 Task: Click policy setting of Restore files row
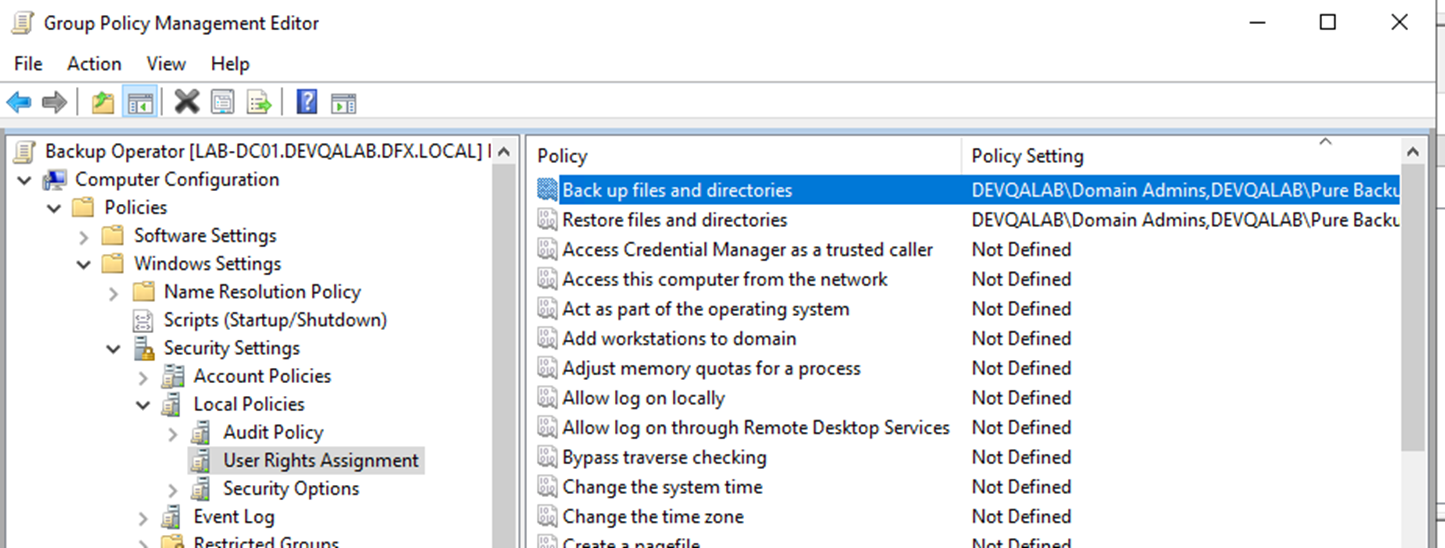click(x=1185, y=220)
